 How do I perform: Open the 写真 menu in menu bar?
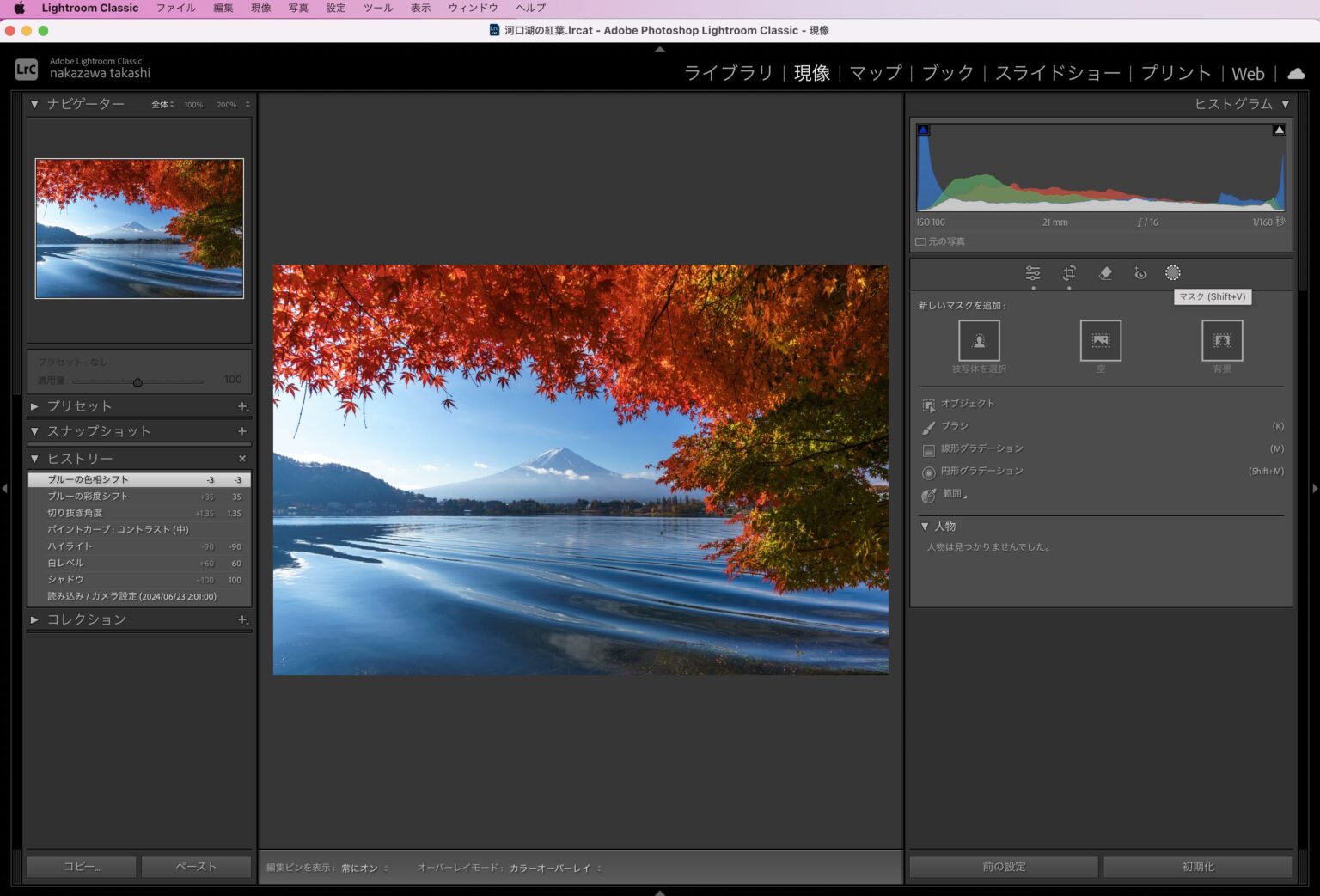pyautogui.click(x=298, y=8)
